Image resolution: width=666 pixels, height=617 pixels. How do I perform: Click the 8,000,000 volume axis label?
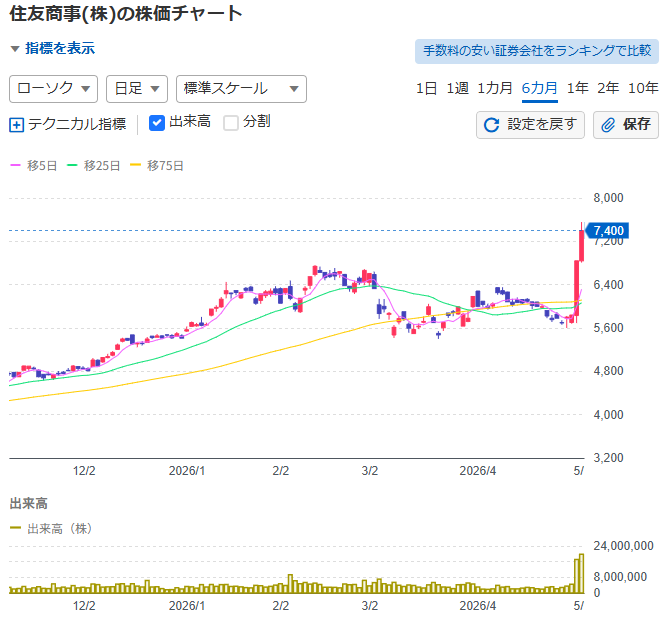click(620, 577)
